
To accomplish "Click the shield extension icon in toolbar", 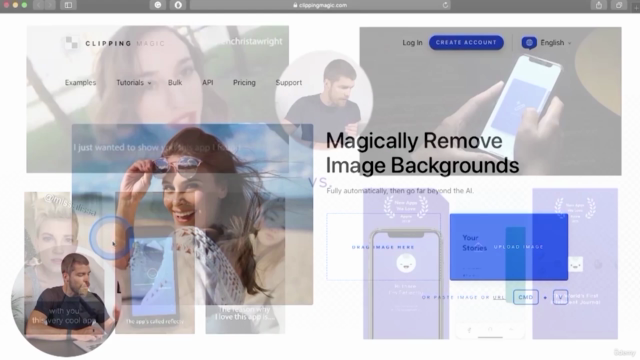I will (178, 5).
